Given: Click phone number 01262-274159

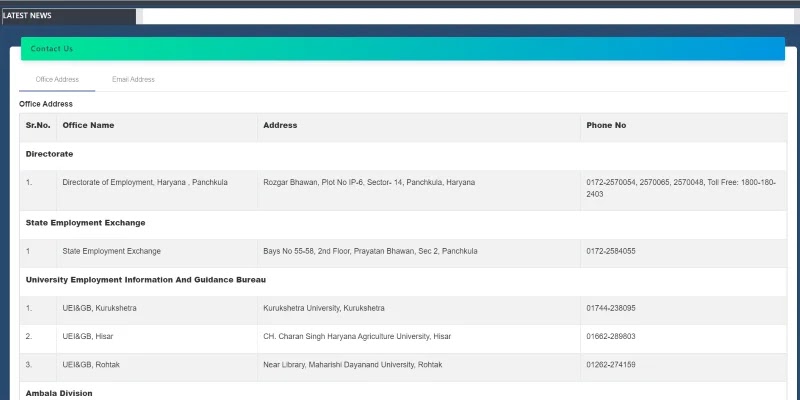Looking at the screenshot, I should click(x=611, y=365).
